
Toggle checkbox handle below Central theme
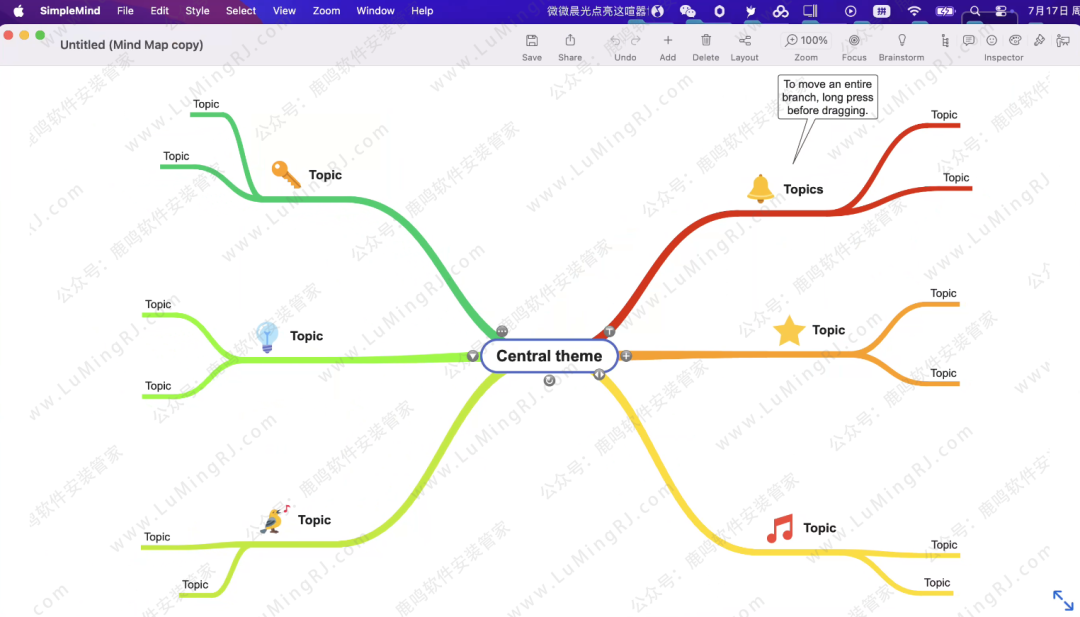click(549, 381)
